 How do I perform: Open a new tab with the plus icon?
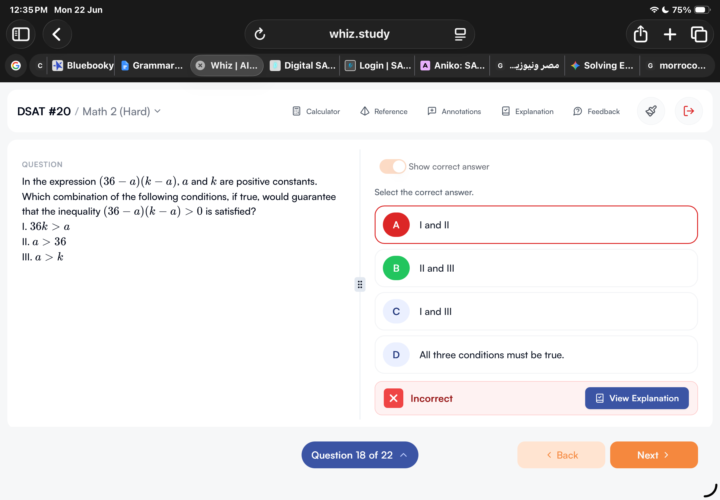click(x=670, y=34)
